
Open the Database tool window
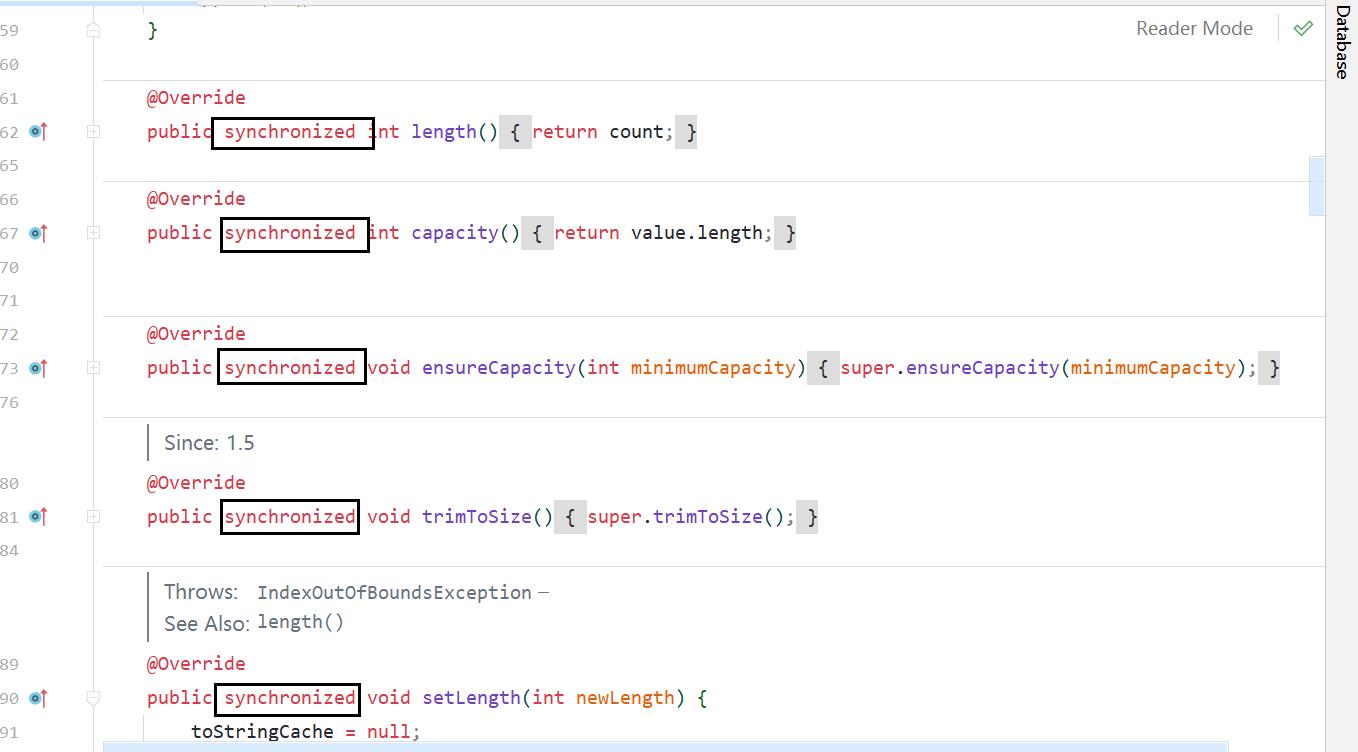point(1342,42)
